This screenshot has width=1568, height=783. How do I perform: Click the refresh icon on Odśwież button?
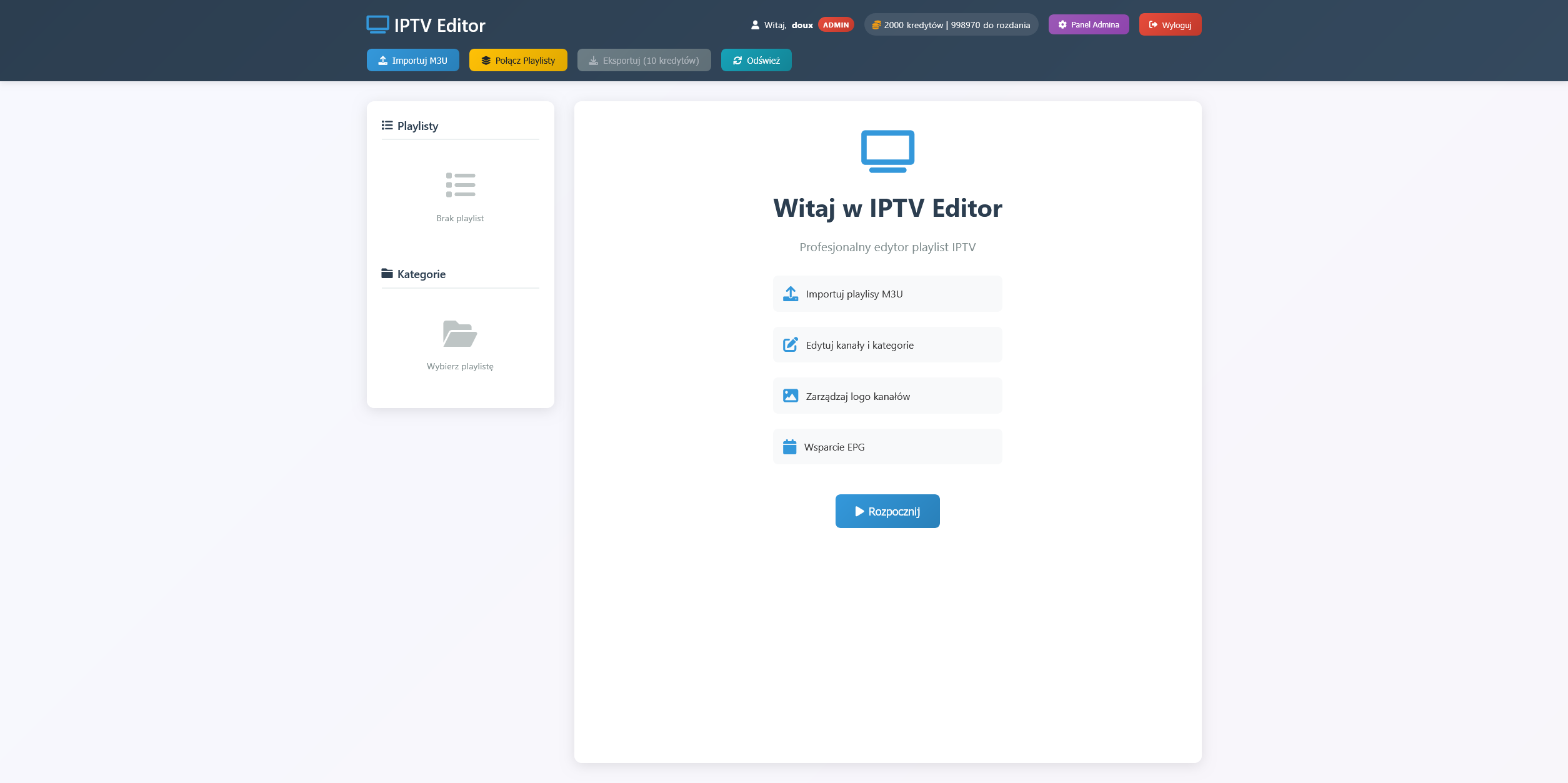tap(738, 60)
